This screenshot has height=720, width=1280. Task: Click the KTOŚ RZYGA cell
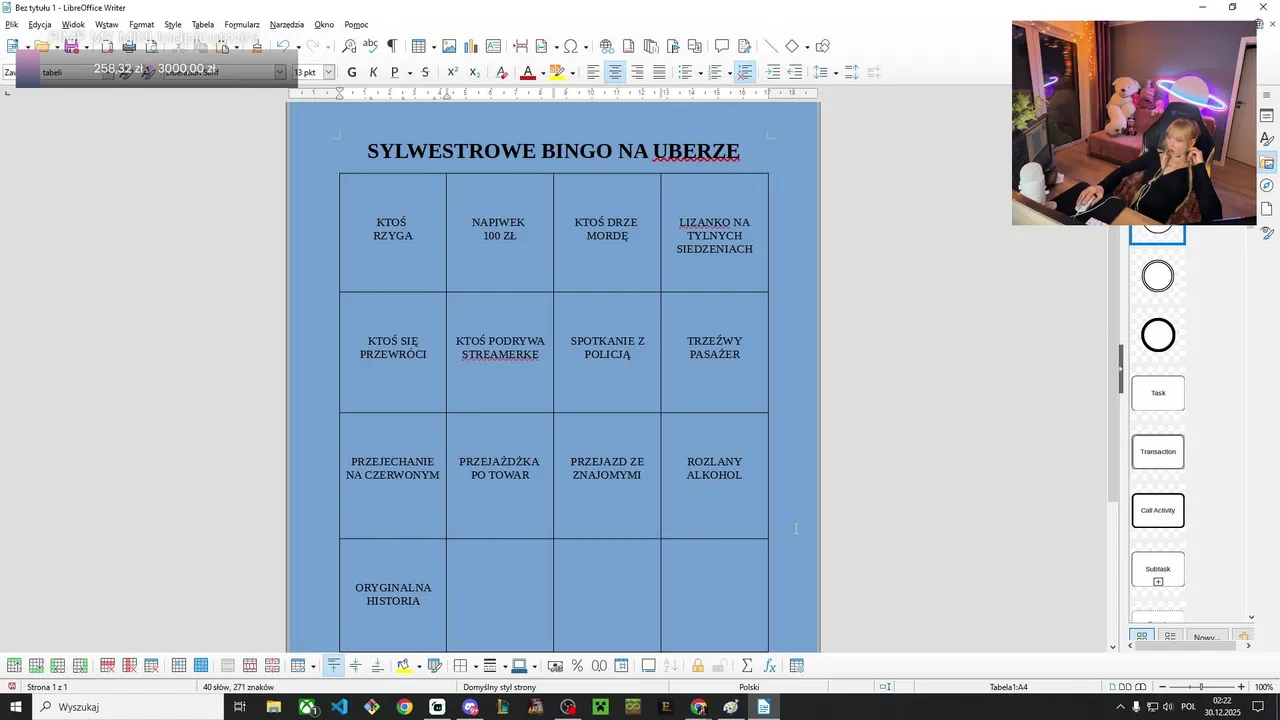[x=393, y=232]
